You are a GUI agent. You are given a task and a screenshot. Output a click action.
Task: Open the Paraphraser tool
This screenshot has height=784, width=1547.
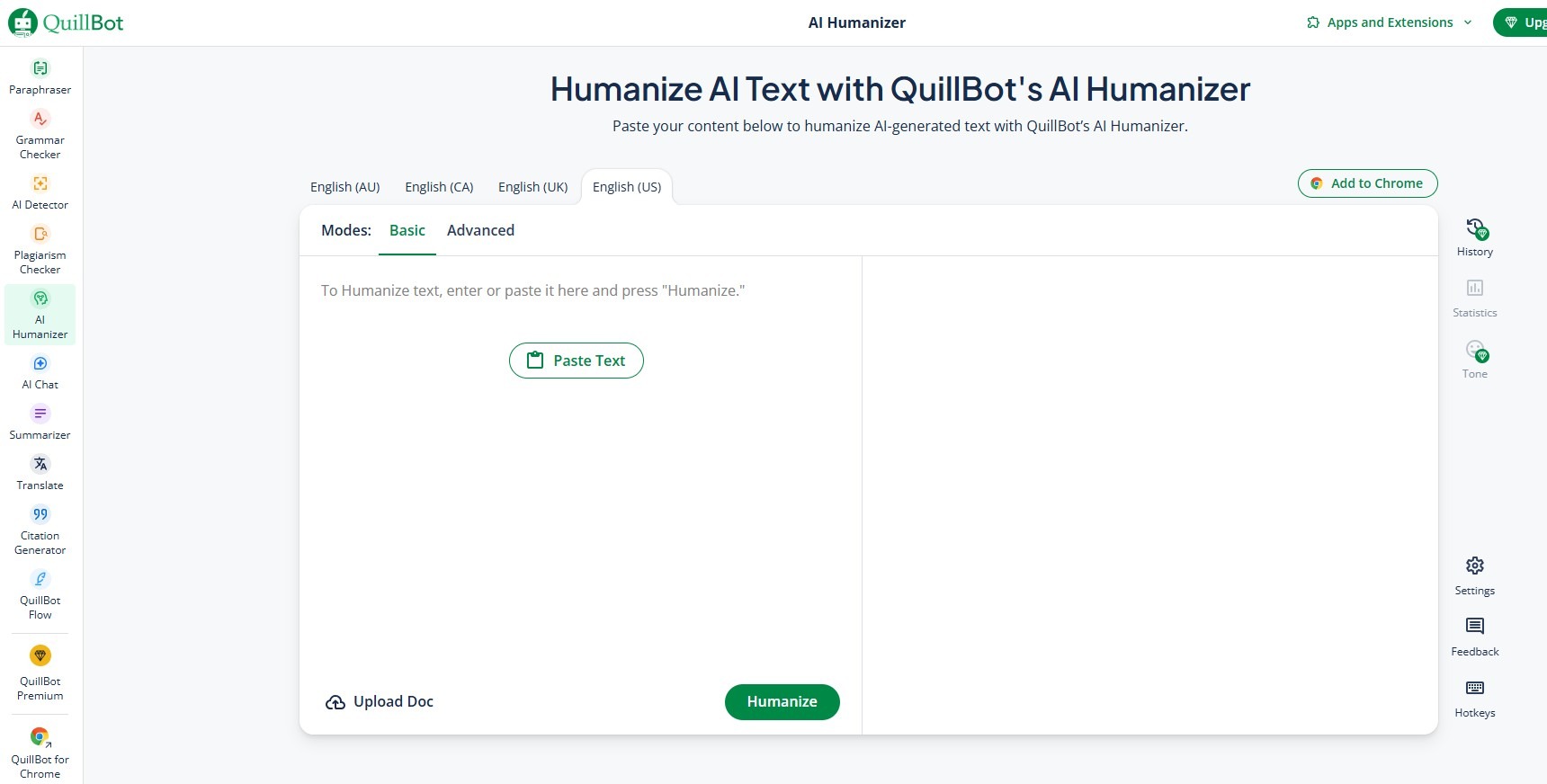[40, 76]
